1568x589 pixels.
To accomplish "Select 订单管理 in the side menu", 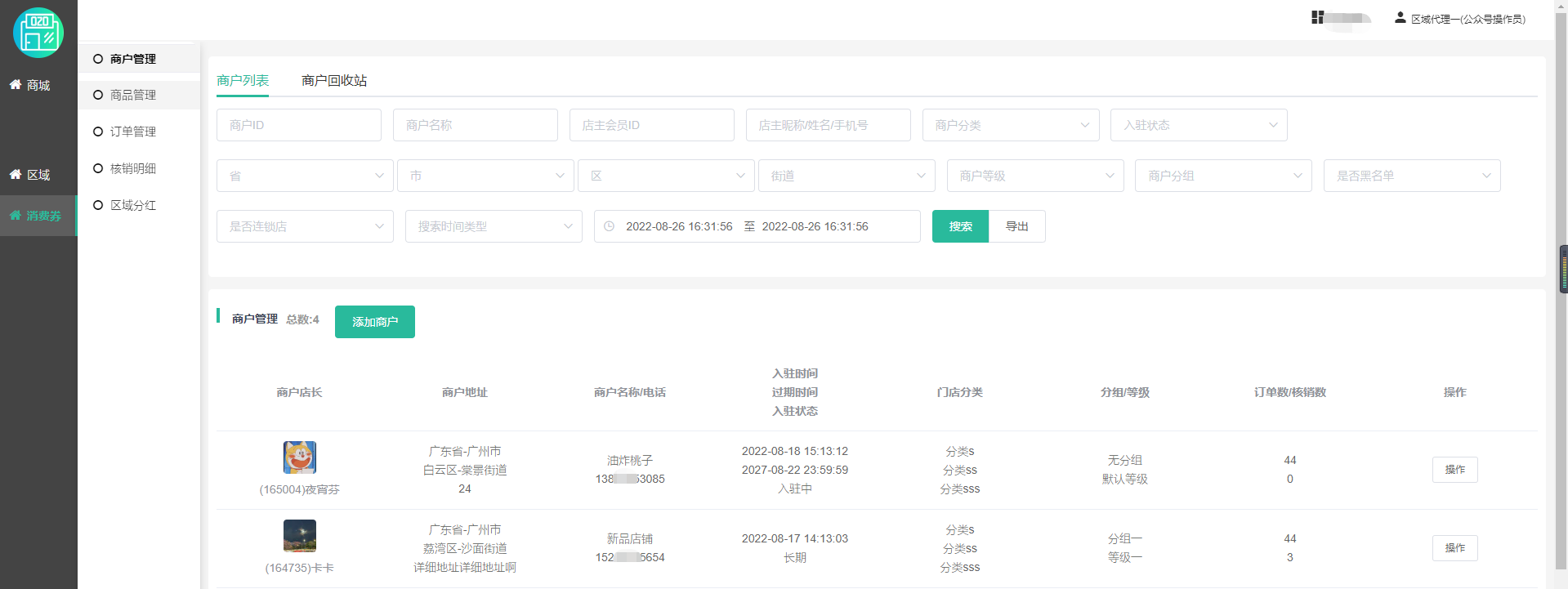I will (x=133, y=132).
